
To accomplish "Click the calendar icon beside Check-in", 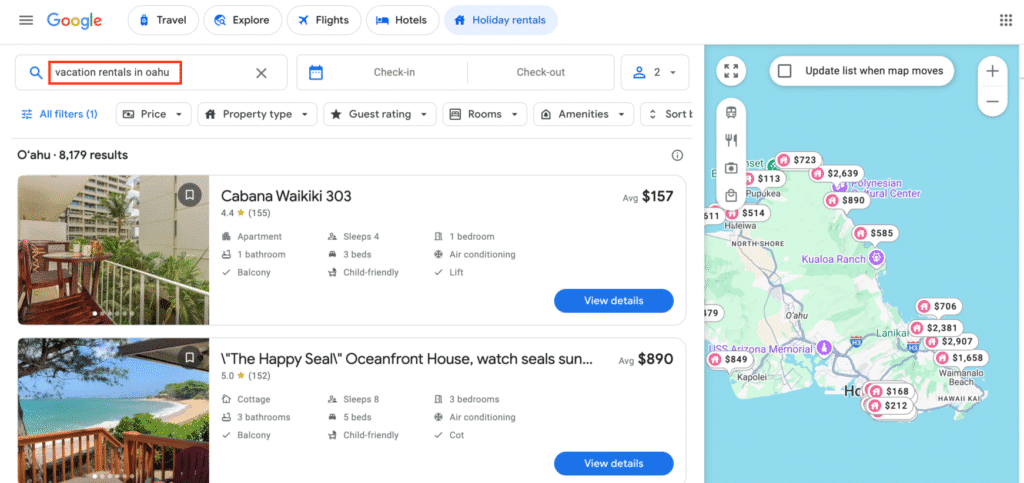I will point(316,72).
